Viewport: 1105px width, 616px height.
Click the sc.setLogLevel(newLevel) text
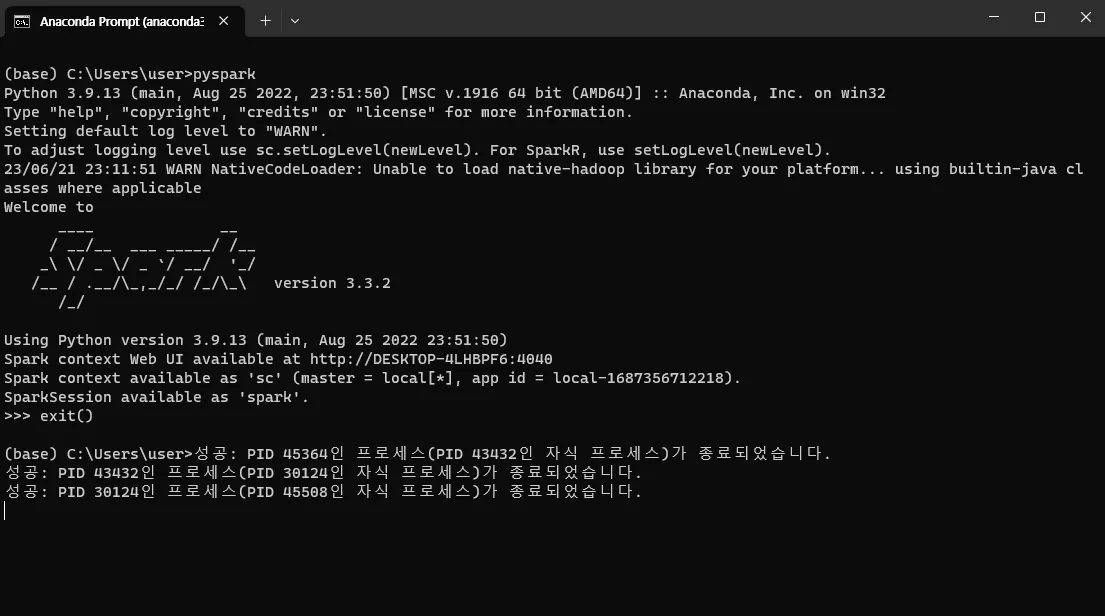[364, 150]
